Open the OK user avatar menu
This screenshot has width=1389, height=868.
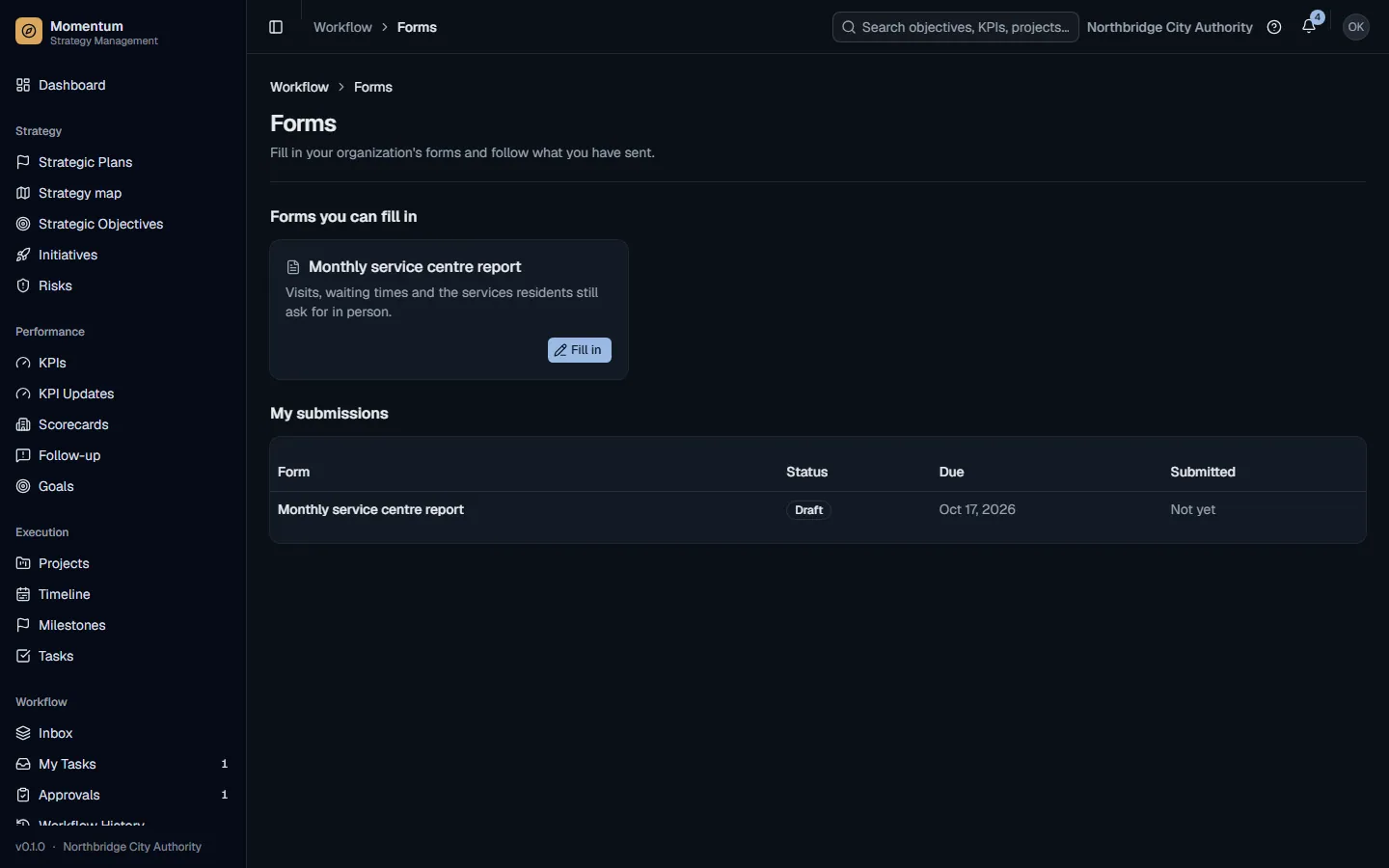point(1356,27)
